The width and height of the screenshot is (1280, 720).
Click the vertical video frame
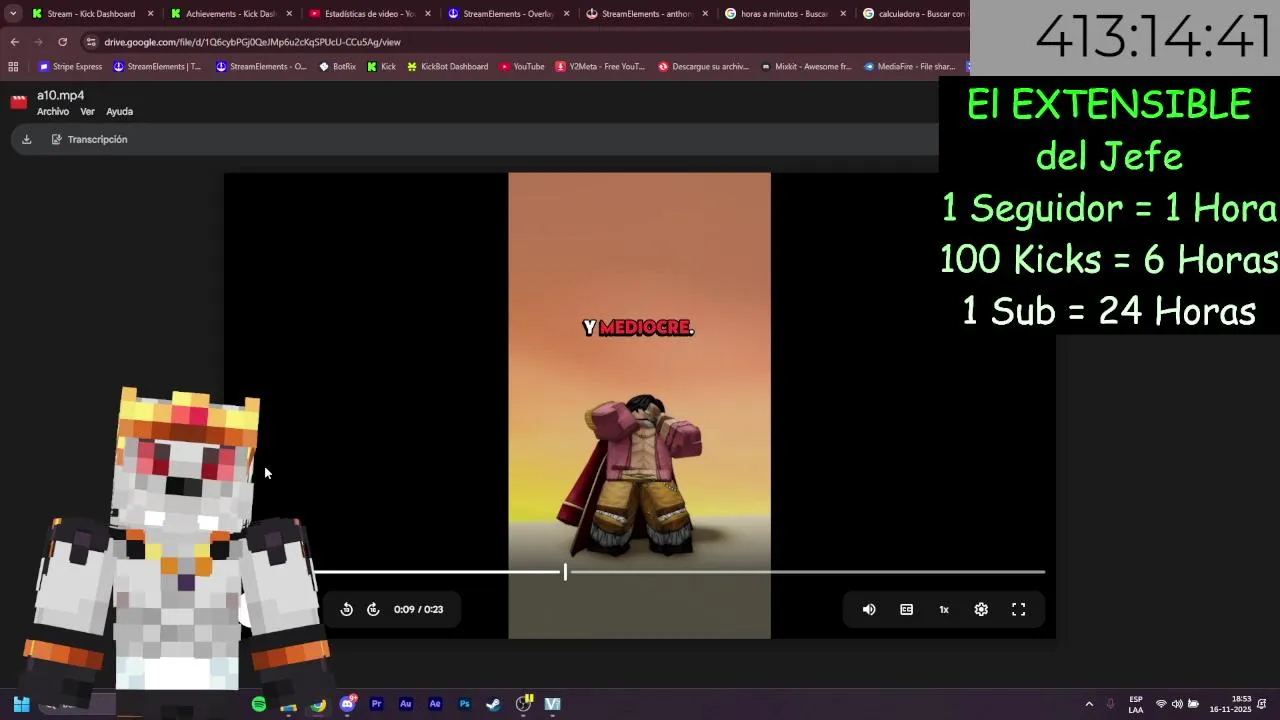639,405
